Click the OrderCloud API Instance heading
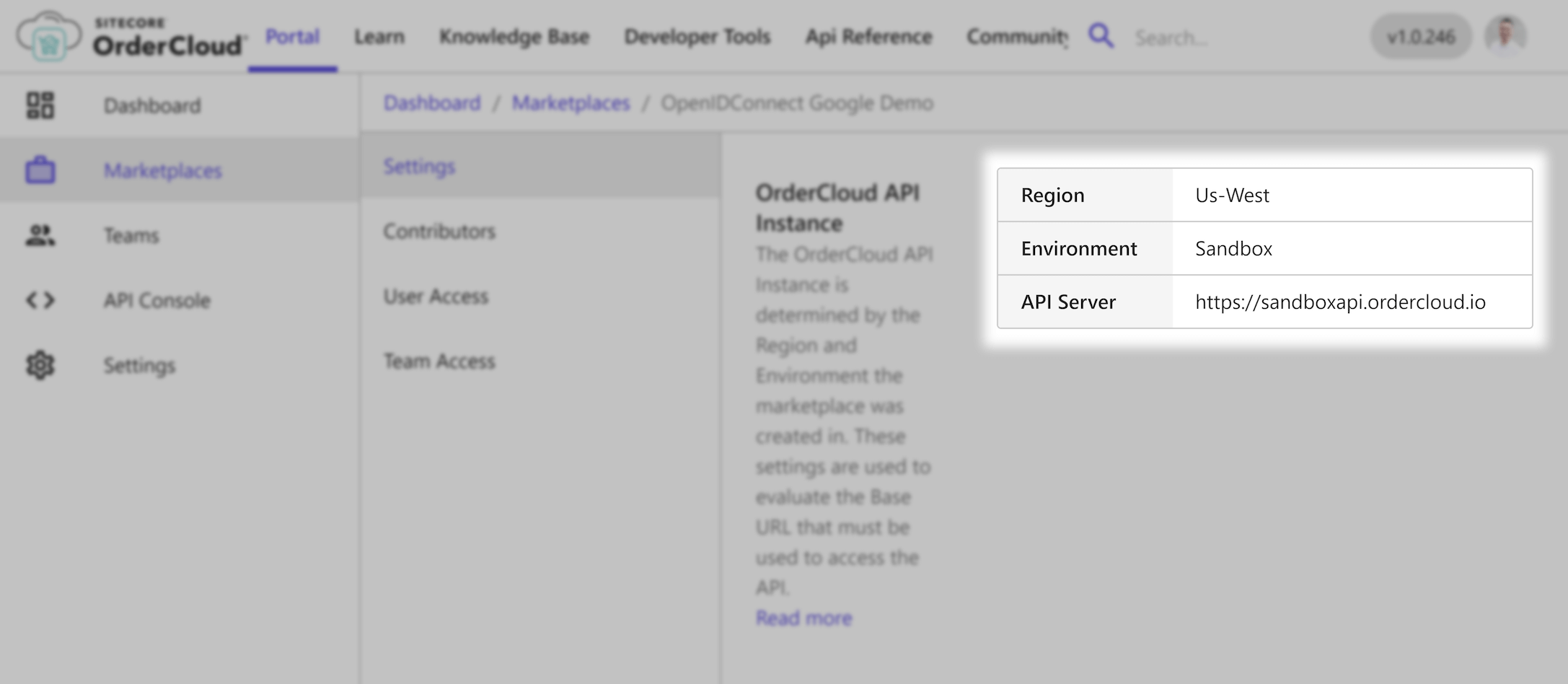 [837, 208]
